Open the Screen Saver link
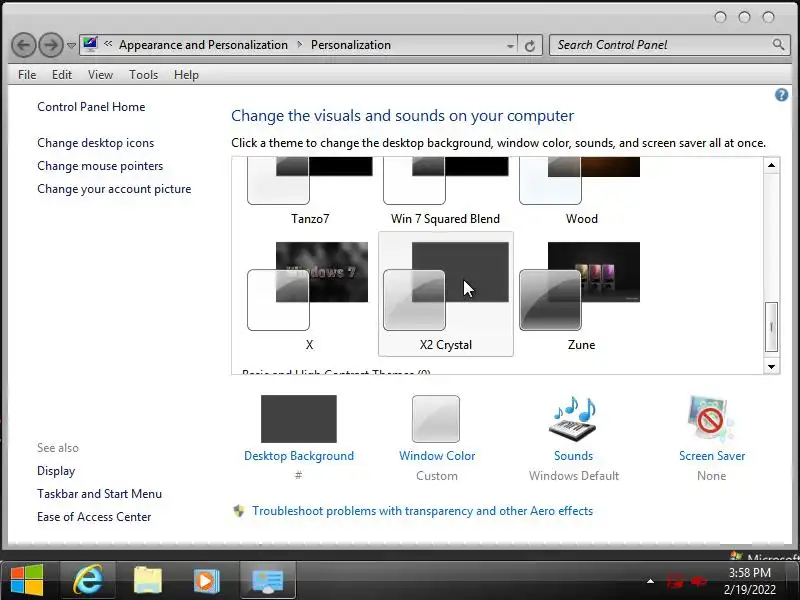This screenshot has width=800, height=600. [712, 456]
